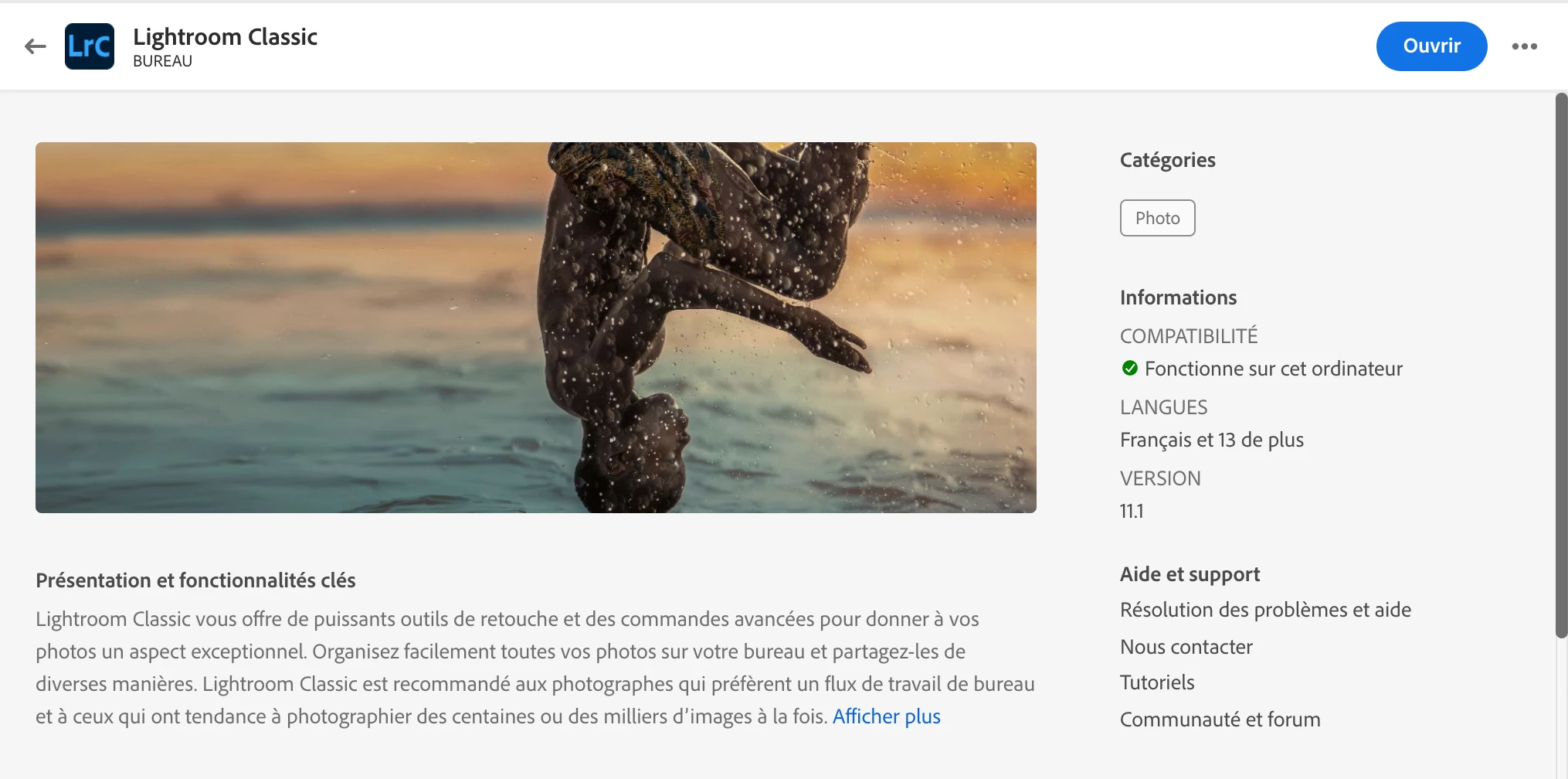The image size is (1568, 779).
Task: Click the Lightroom Classic title text
Action: [225, 36]
